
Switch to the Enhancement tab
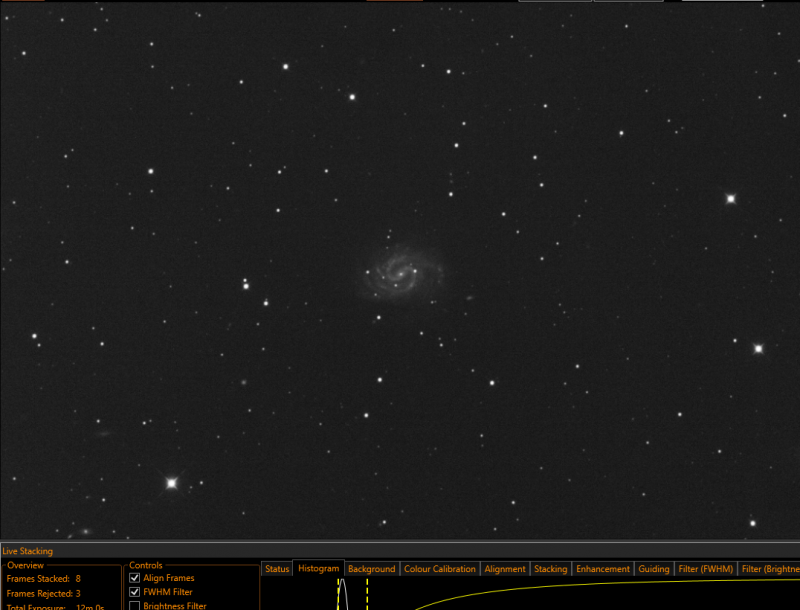click(603, 569)
